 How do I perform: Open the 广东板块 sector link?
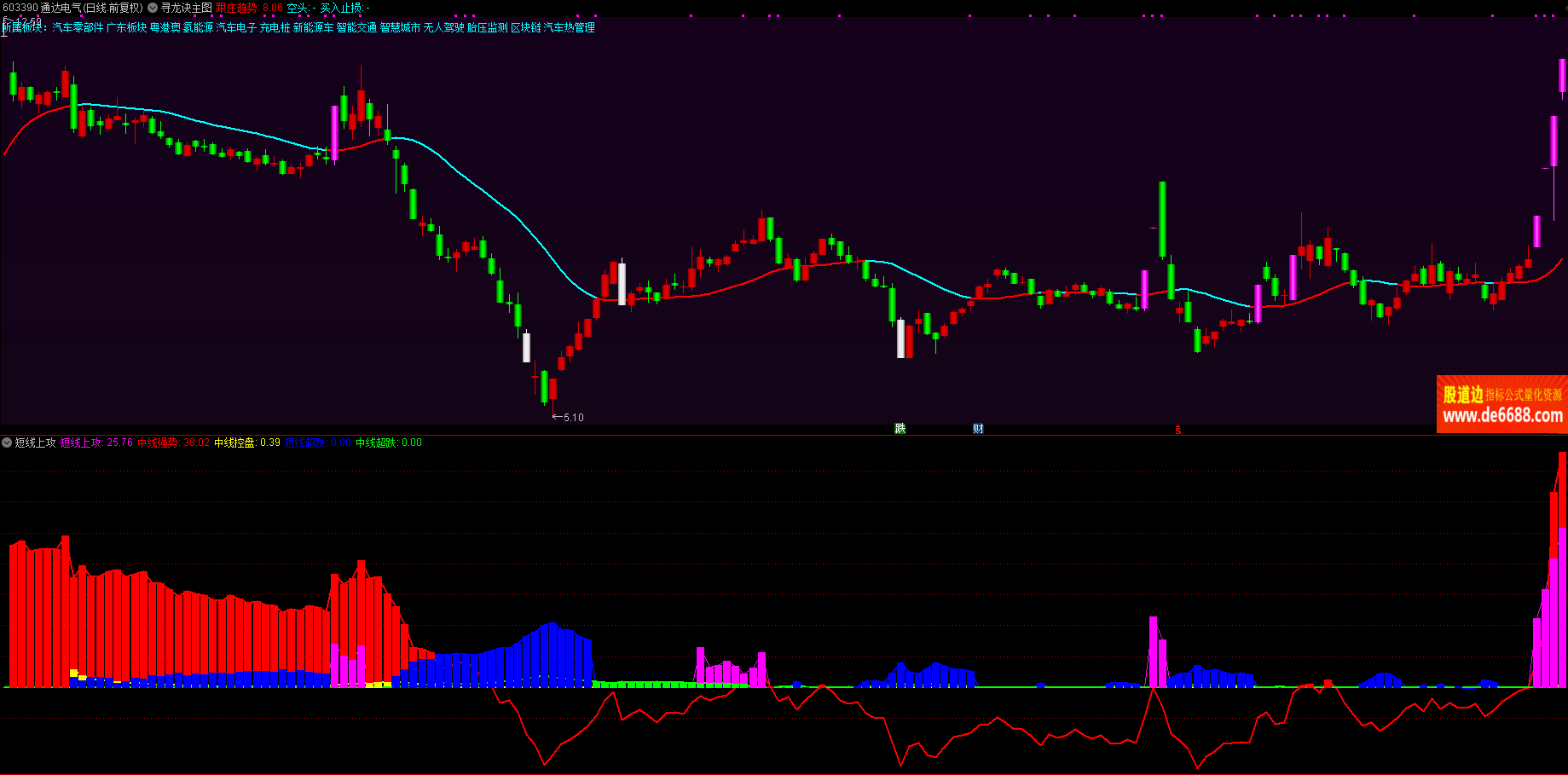(x=126, y=27)
